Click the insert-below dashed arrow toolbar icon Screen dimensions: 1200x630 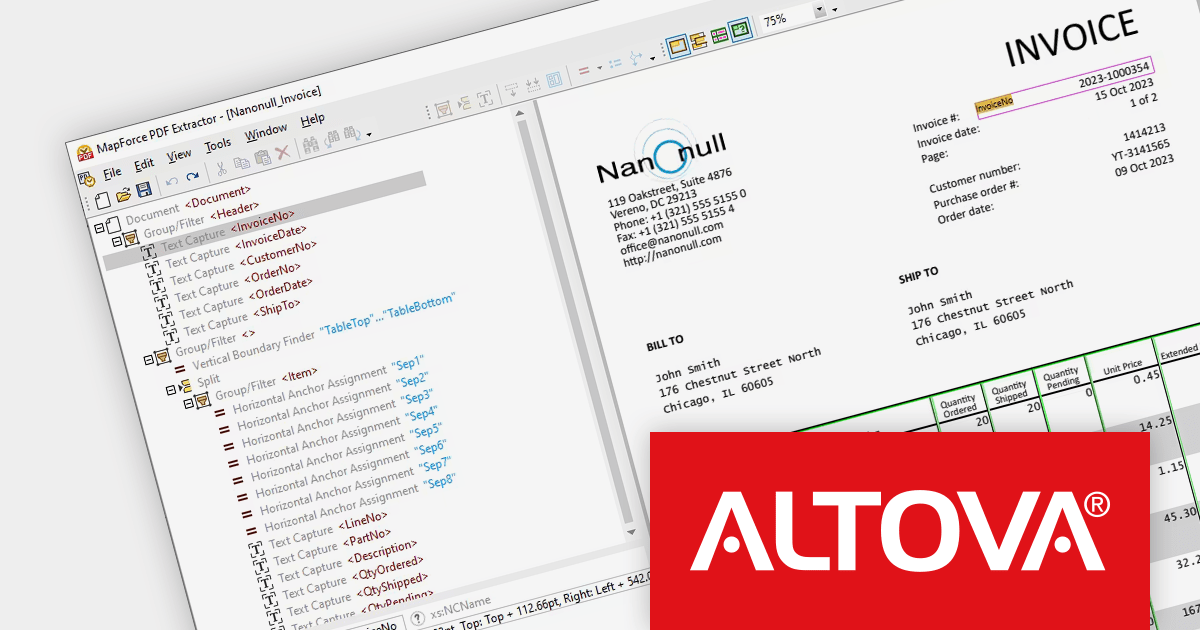(512, 89)
